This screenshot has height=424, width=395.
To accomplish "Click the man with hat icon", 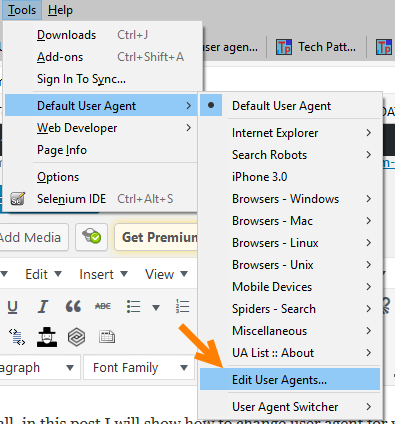I will pyautogui.click(x=47, y=337).
